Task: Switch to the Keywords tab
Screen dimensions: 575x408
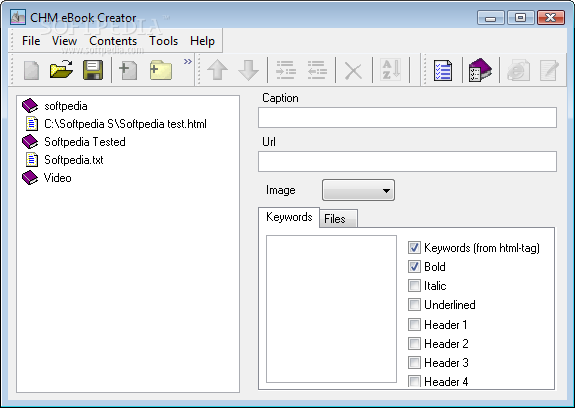Action: [289, 217]
